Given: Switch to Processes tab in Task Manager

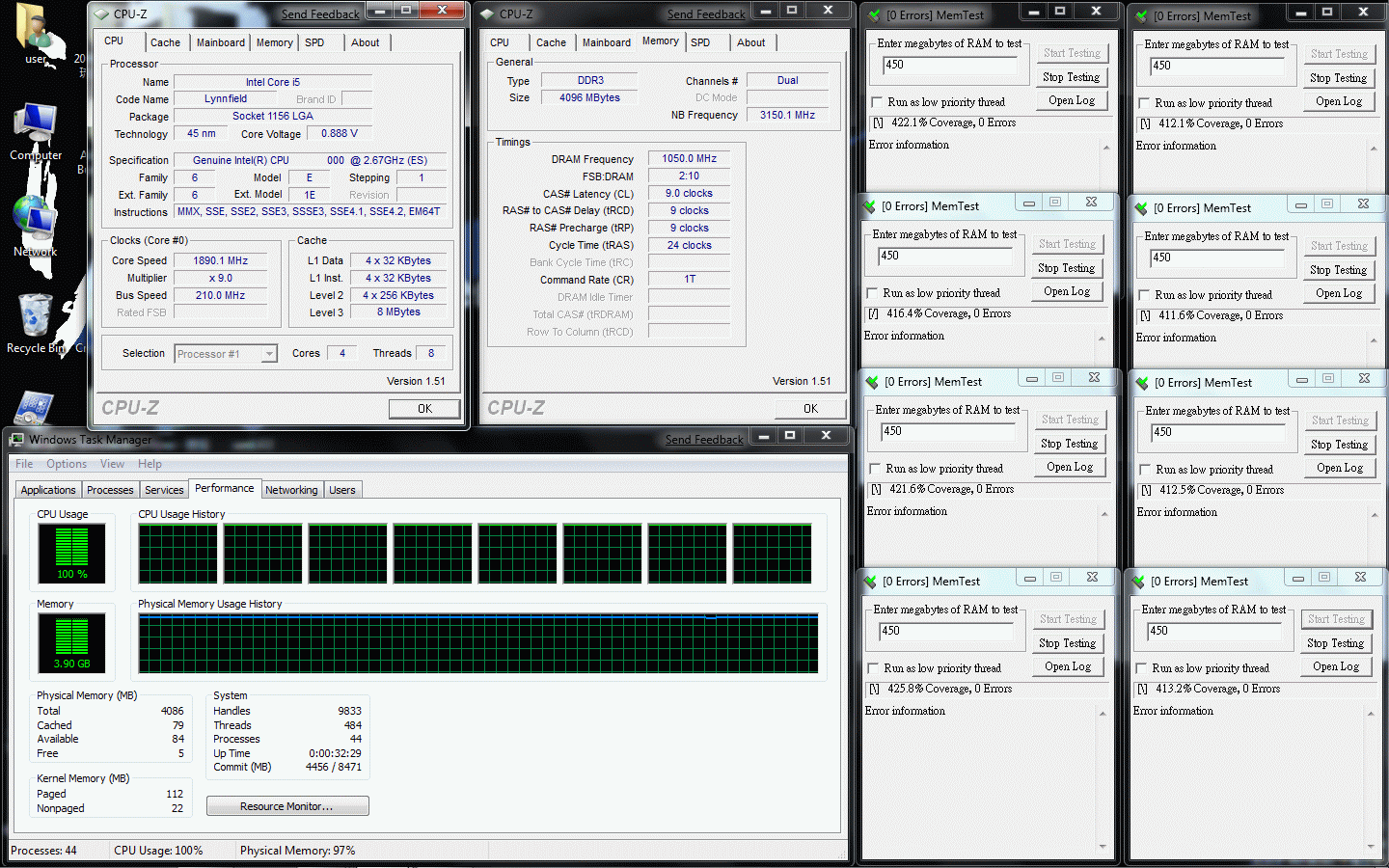Looking at the screenshot, I should (x=110, y=490).
